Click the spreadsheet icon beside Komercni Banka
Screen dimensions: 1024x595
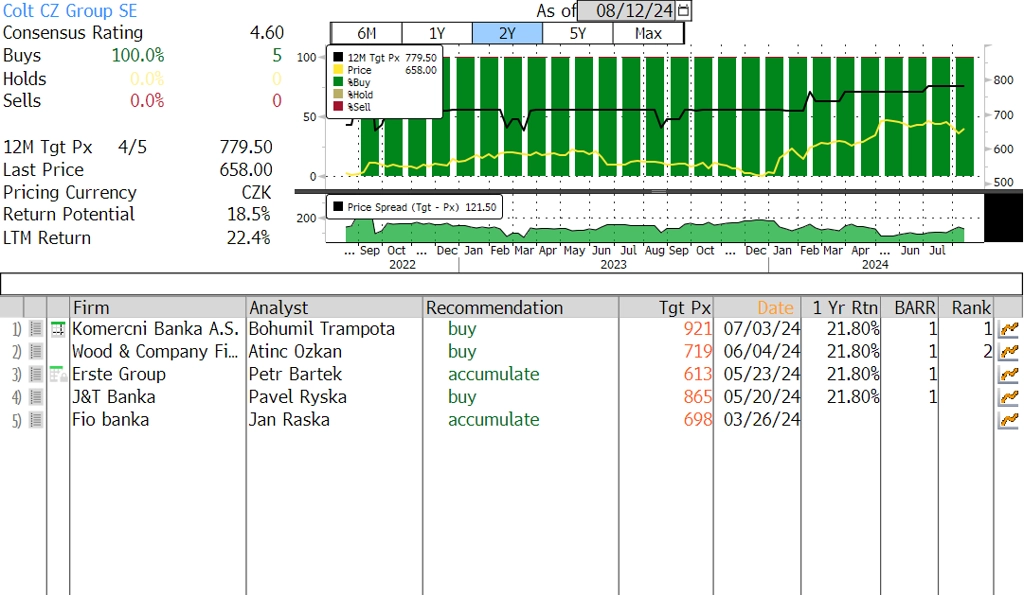pyautogui.click(x=58, y=329)
